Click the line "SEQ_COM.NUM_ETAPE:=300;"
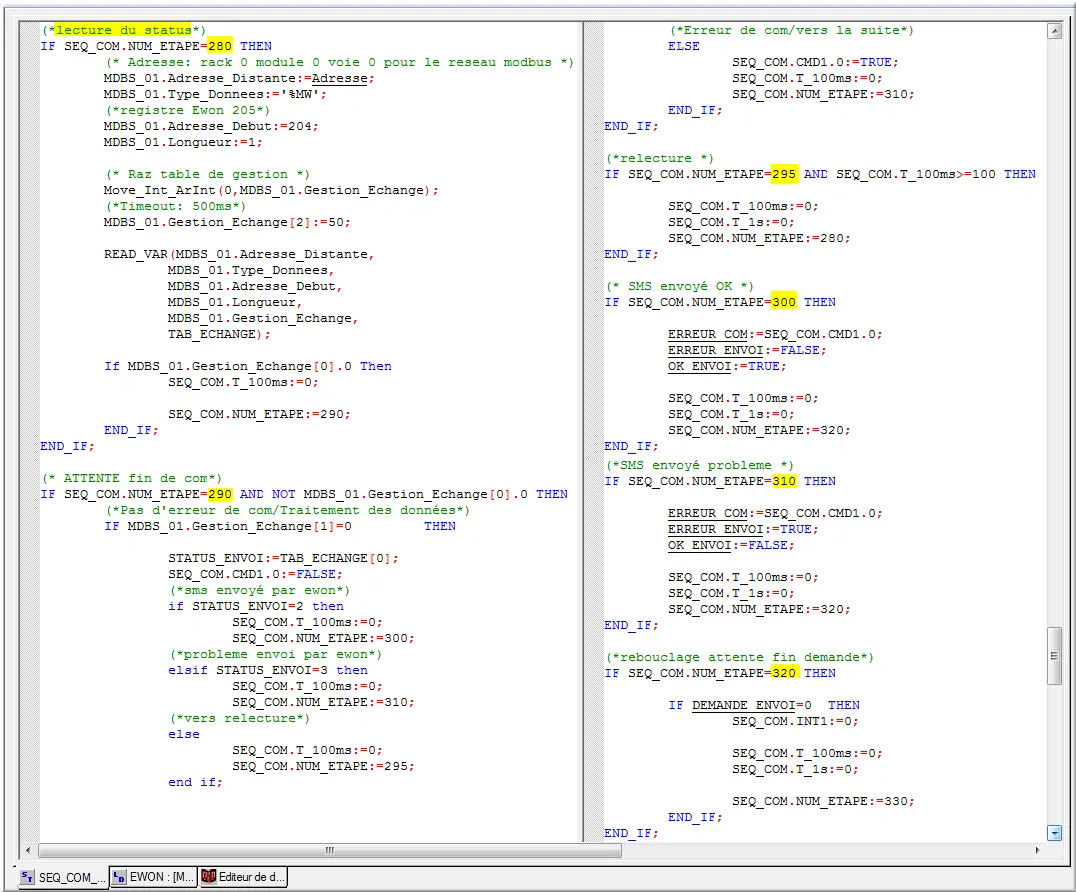The width and height of the screenshot is (1076, 892). tap(323, 638)
